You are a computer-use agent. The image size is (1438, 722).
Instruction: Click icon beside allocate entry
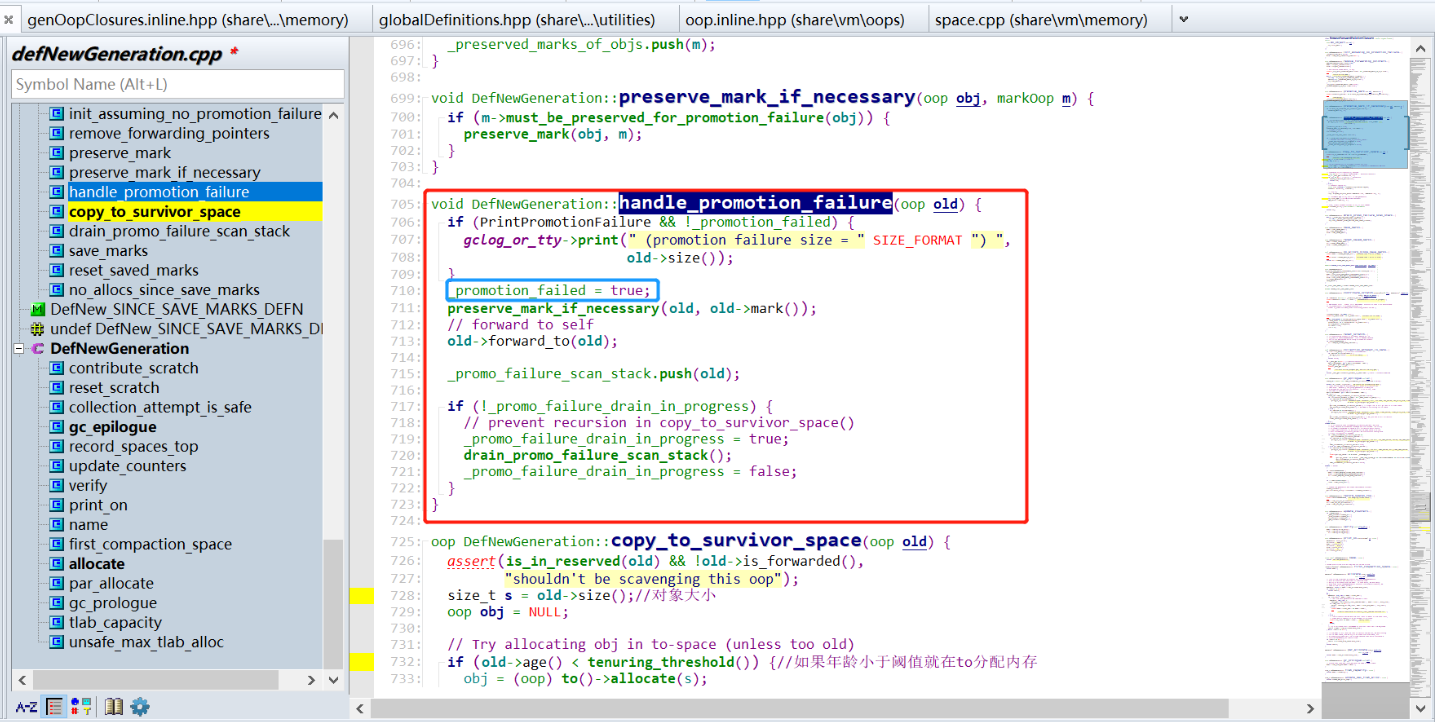[x=57, y=564]
